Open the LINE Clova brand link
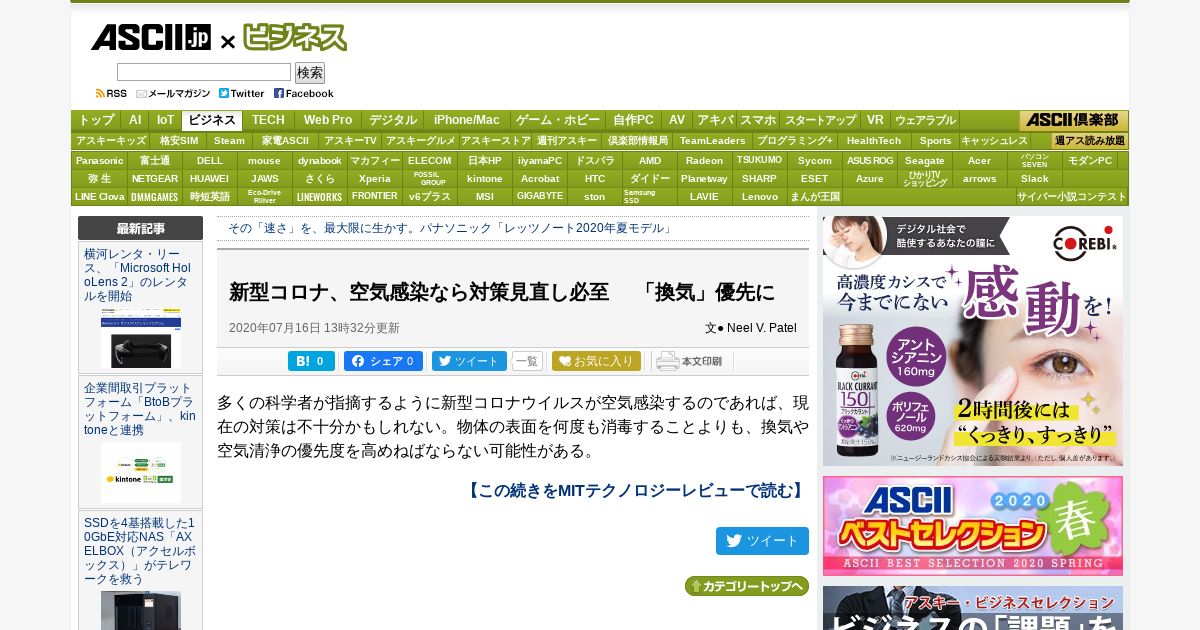The height and width of the screenshot is (630, 1200). point(99,196)
